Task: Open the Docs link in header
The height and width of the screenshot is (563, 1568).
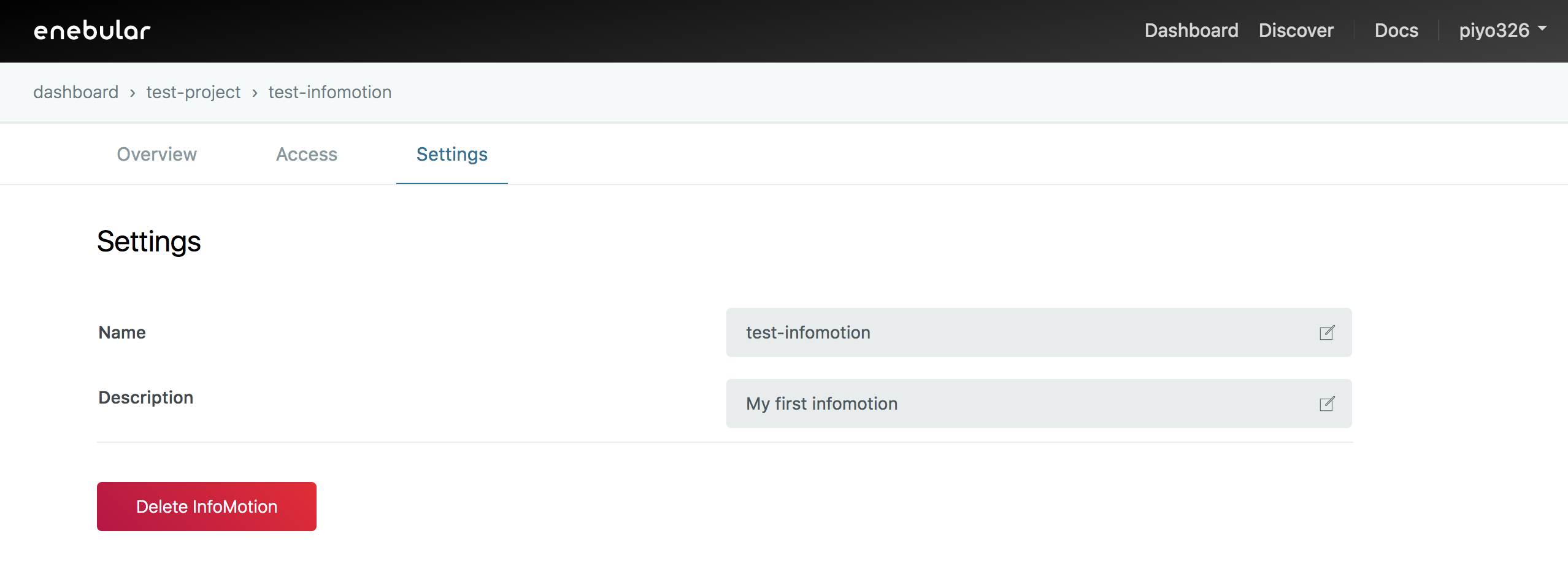Action: point(1396,31)
